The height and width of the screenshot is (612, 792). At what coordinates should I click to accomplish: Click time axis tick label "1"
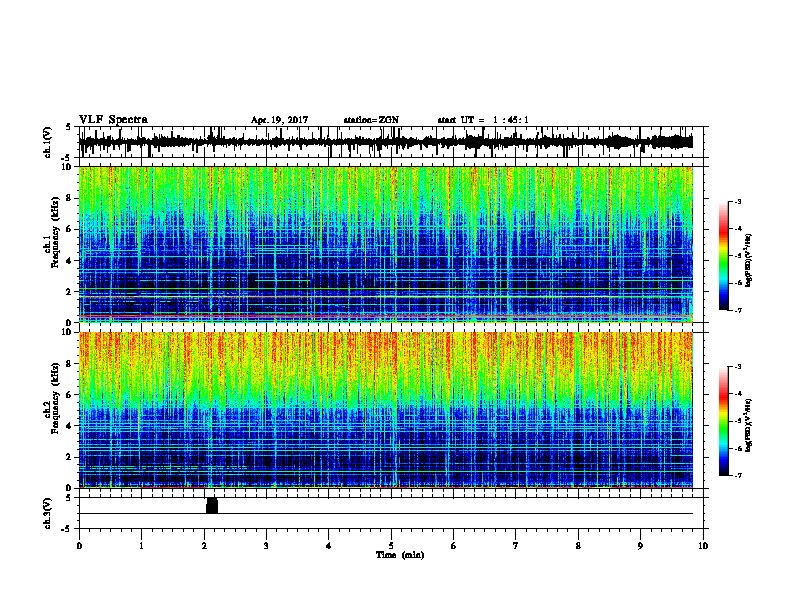point(141,546)
